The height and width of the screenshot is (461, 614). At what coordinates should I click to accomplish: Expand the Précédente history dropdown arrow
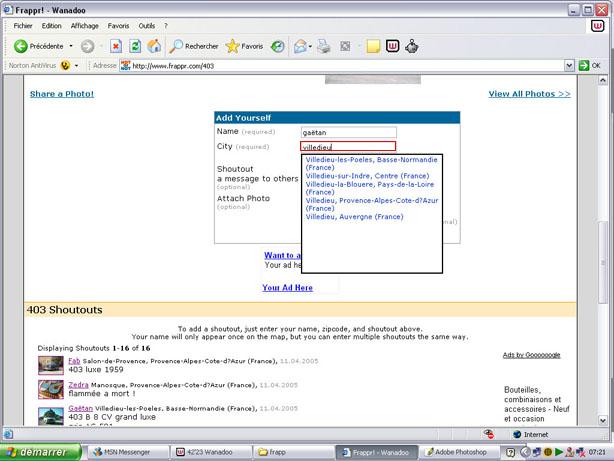click(x=73, y=46)
